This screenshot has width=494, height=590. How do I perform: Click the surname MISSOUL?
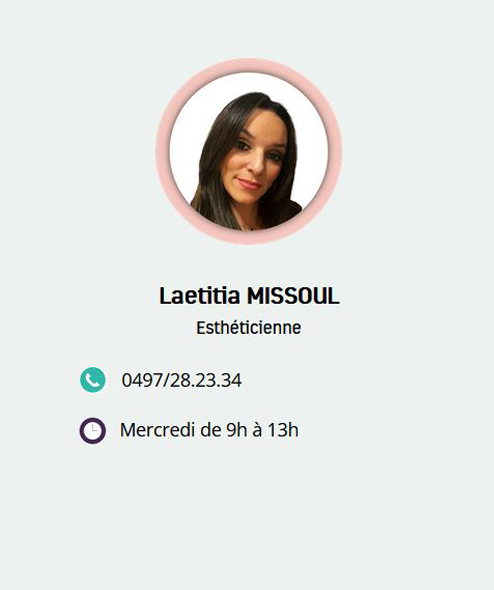tap(293, 296)
